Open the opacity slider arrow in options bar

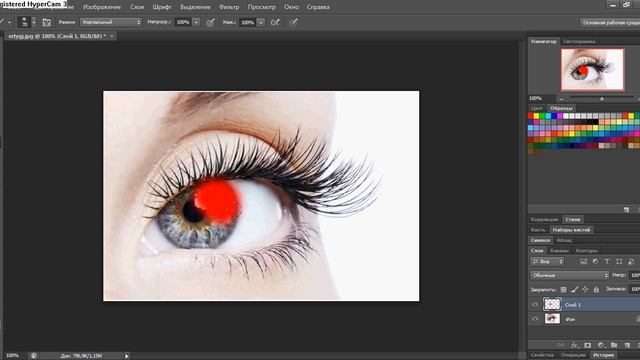click(x=196, y=22)
